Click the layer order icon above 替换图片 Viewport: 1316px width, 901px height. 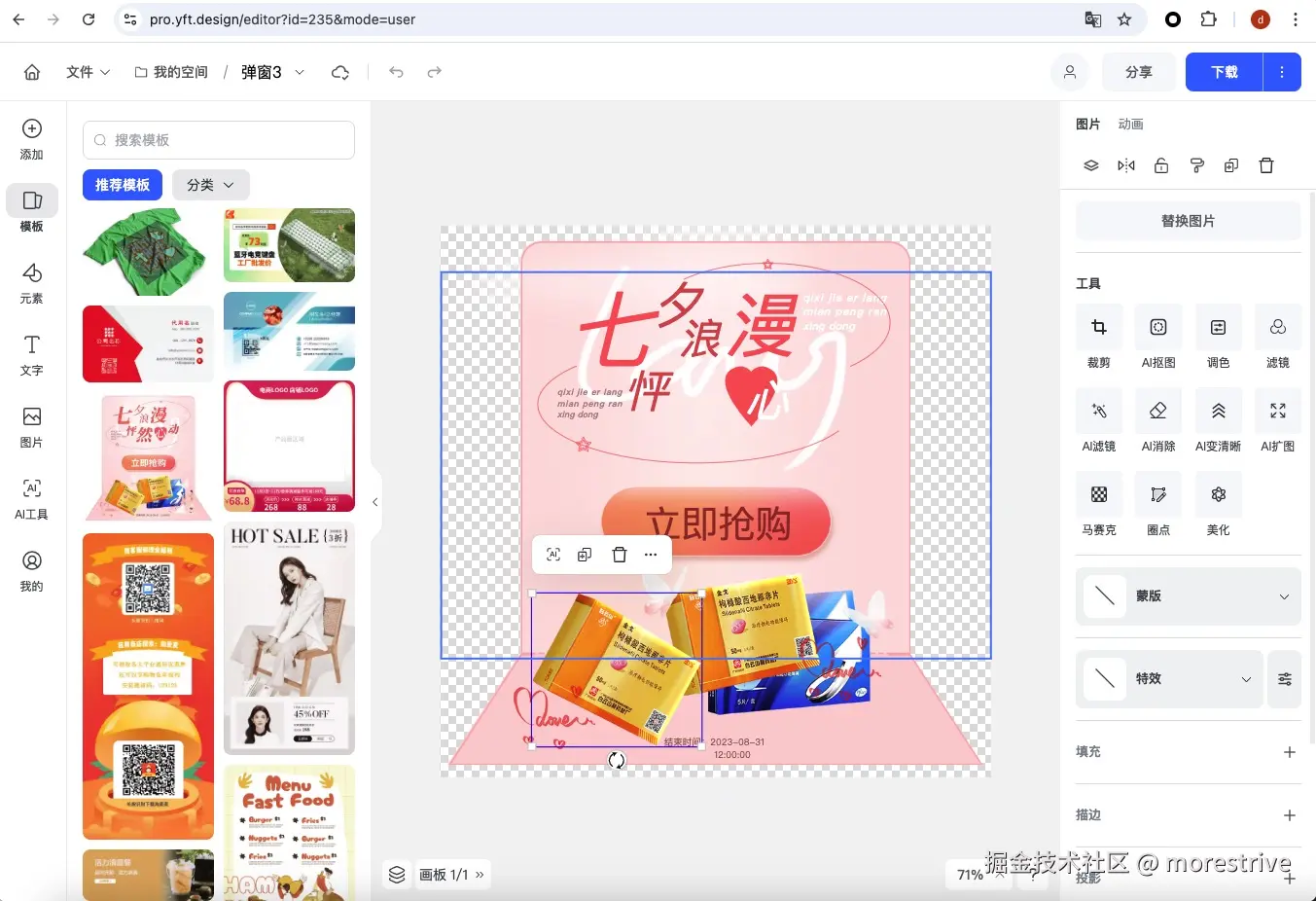[x=1090, y=165]
